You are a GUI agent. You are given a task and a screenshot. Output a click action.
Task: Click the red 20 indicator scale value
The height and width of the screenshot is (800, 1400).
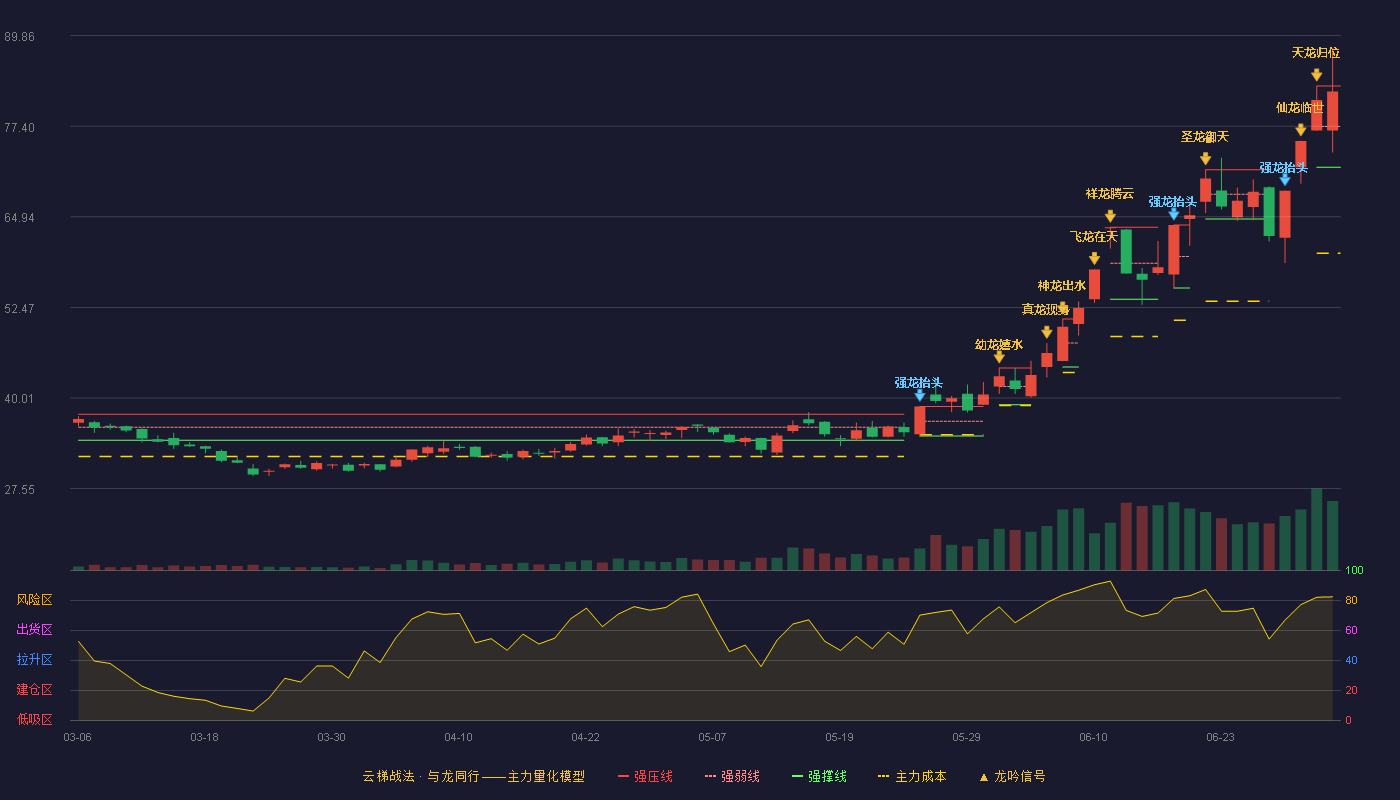pos(1351,690)
